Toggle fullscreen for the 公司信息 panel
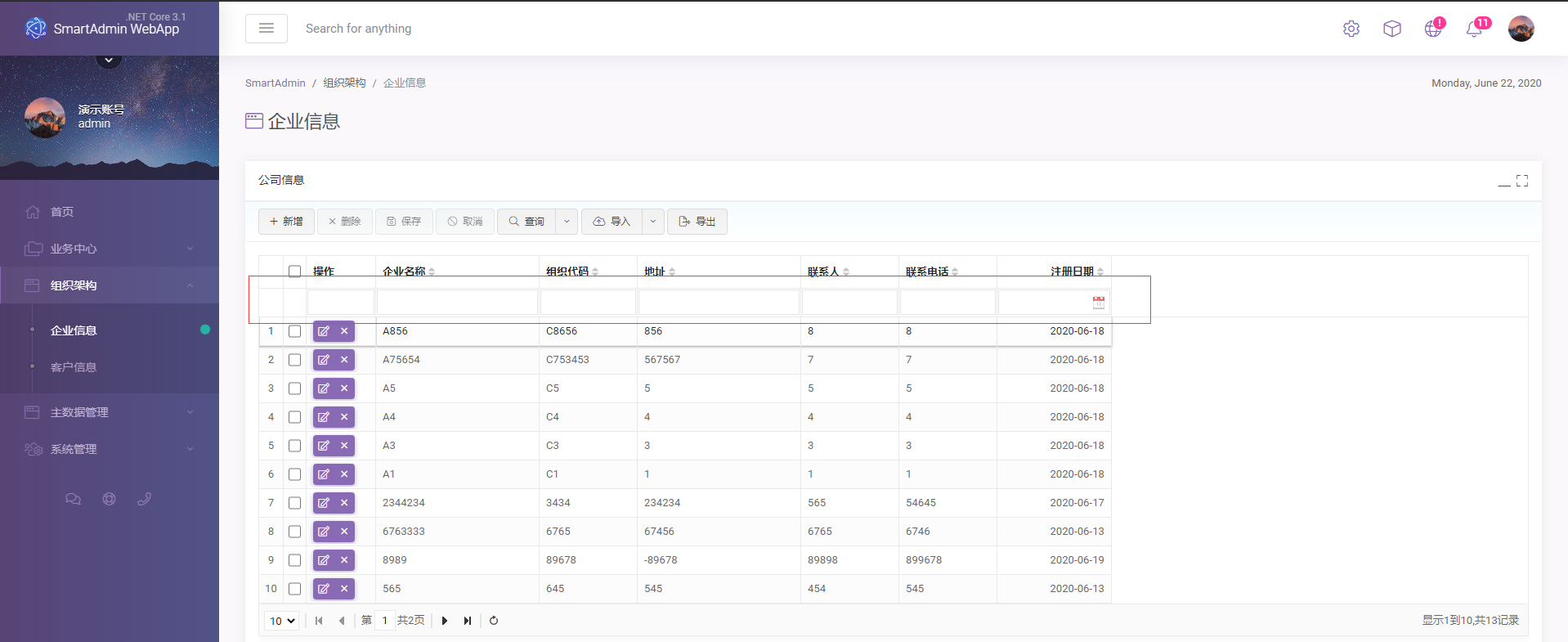1568x642 pixels. point(1521,181)
